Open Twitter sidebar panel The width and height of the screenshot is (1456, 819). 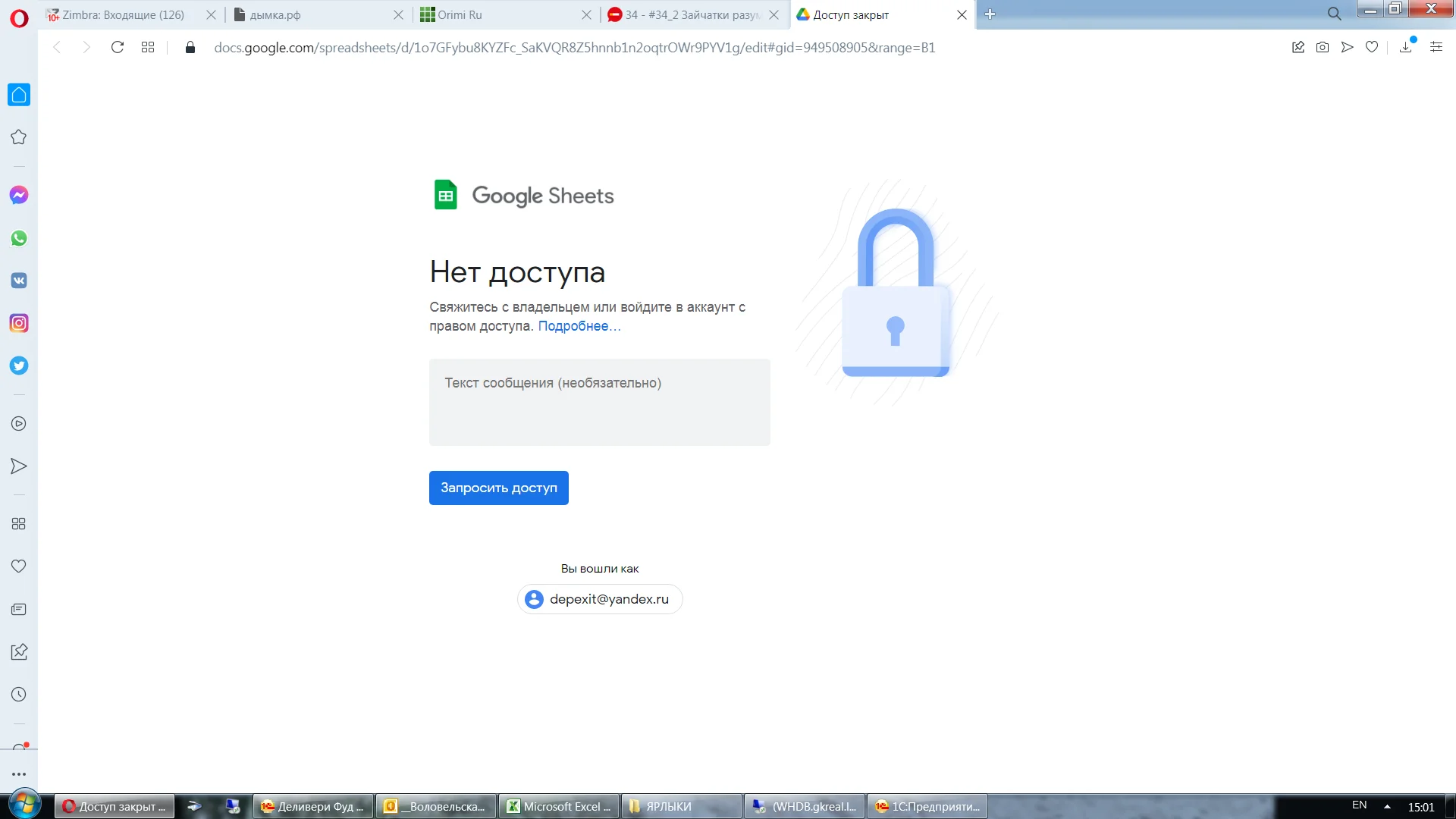19,366
